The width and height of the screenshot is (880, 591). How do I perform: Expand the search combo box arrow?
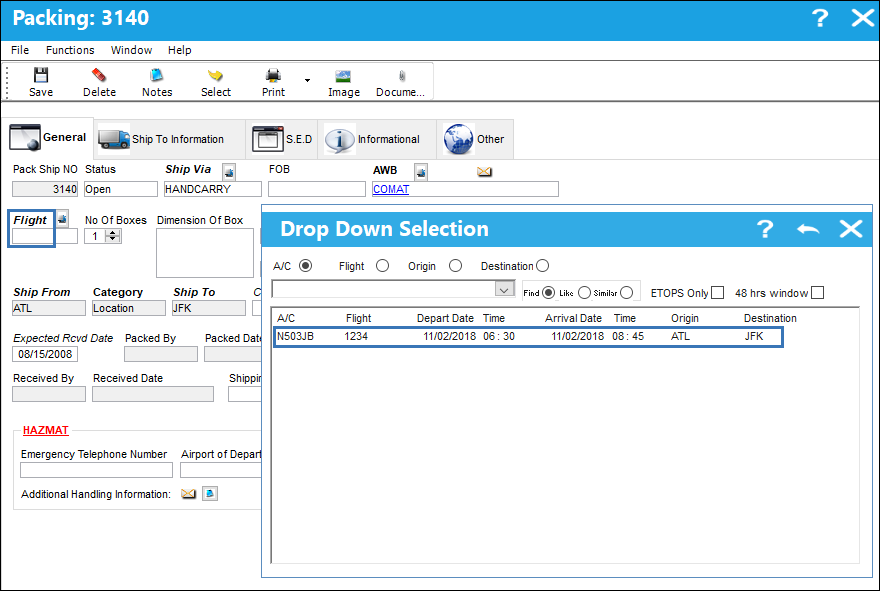coord(504,290)
